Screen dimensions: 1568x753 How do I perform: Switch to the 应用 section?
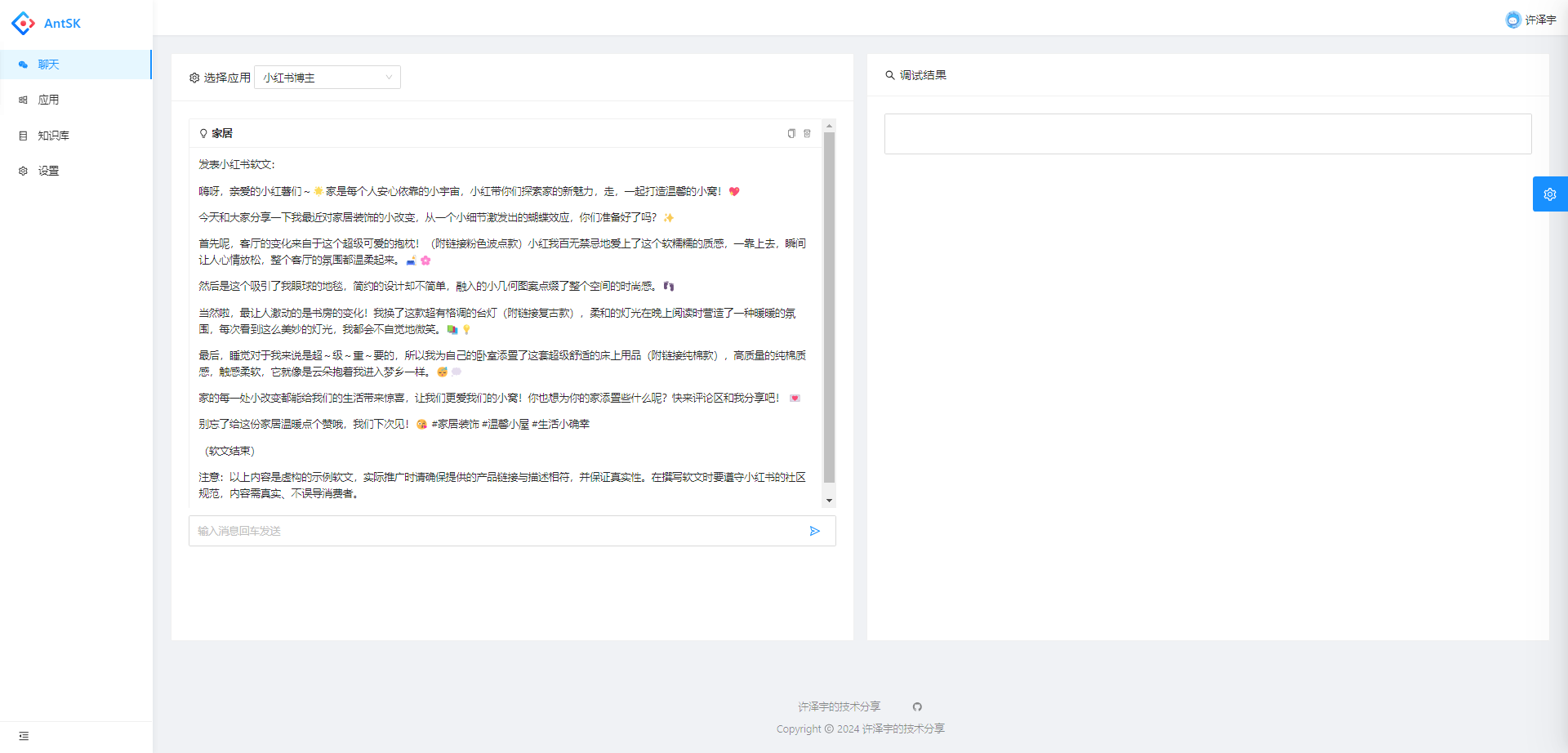(x=47, y=100)
